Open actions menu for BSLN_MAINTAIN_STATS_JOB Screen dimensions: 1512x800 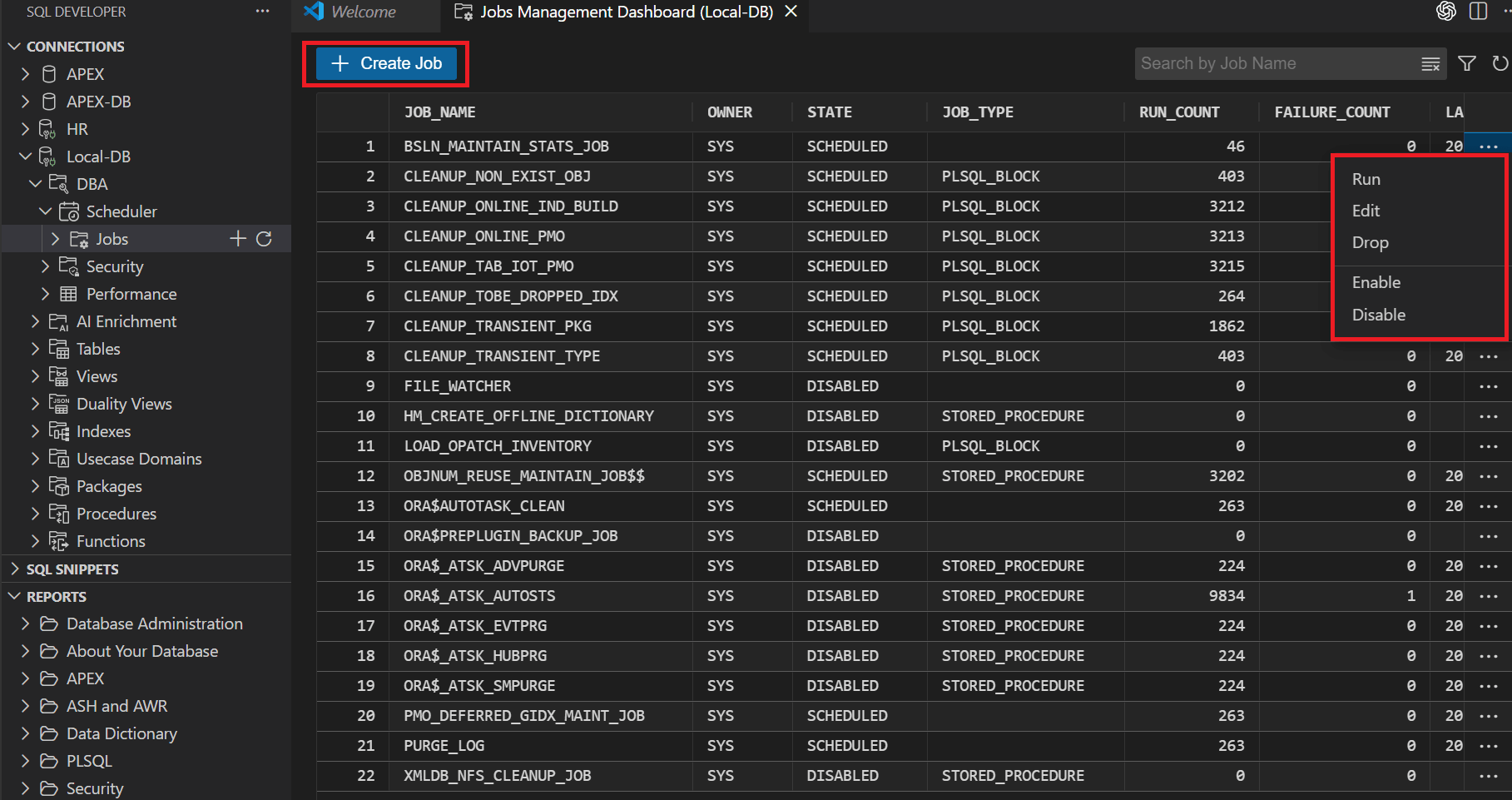1488,147
